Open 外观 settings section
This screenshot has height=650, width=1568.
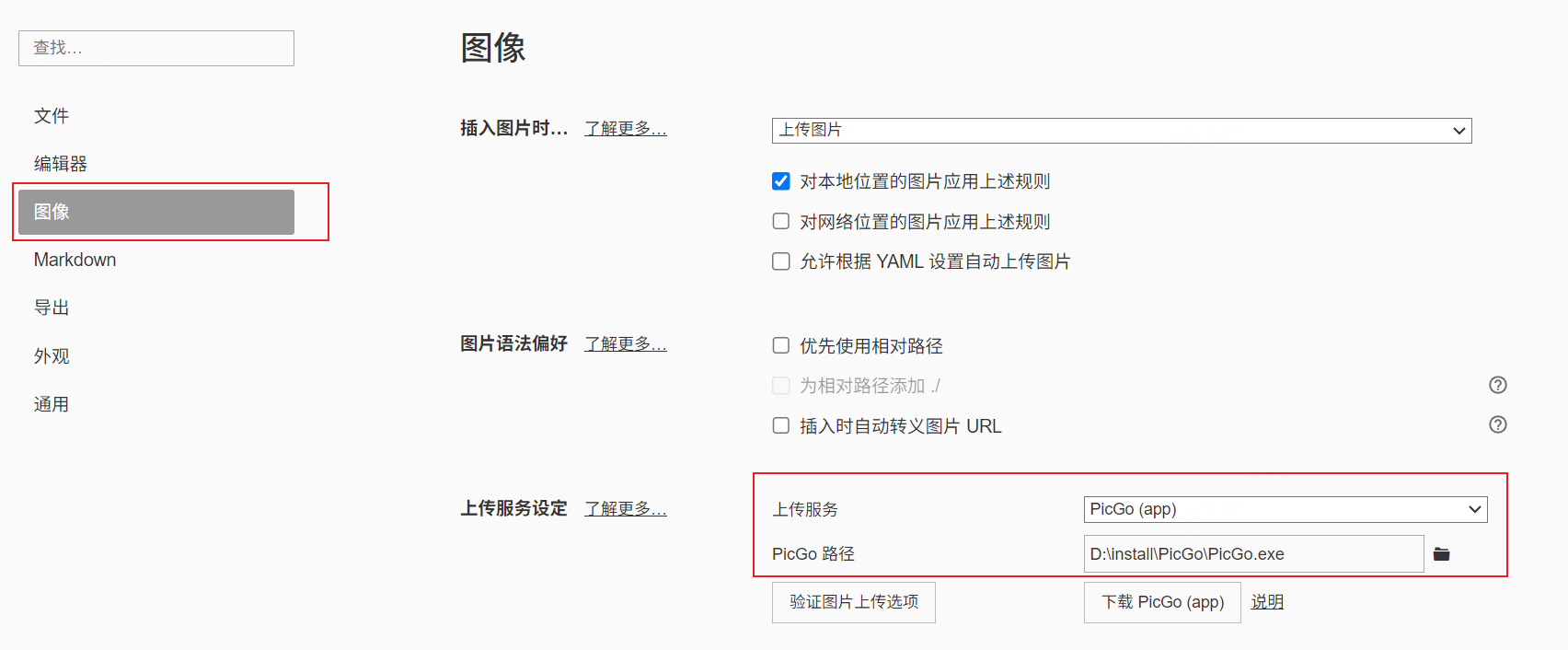[x=52, y=356]
